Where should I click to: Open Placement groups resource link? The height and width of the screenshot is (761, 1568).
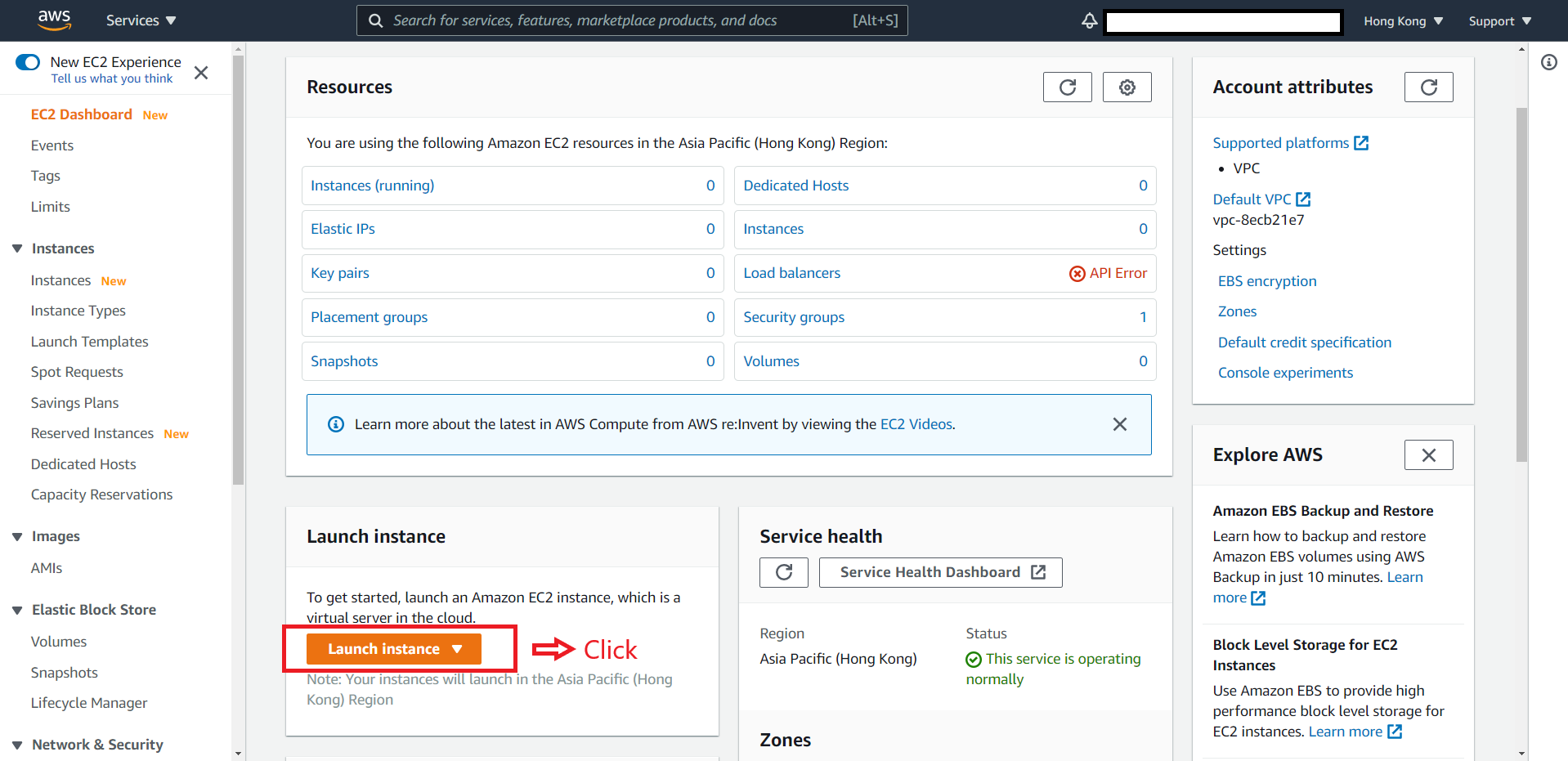(x=369, y=317)
